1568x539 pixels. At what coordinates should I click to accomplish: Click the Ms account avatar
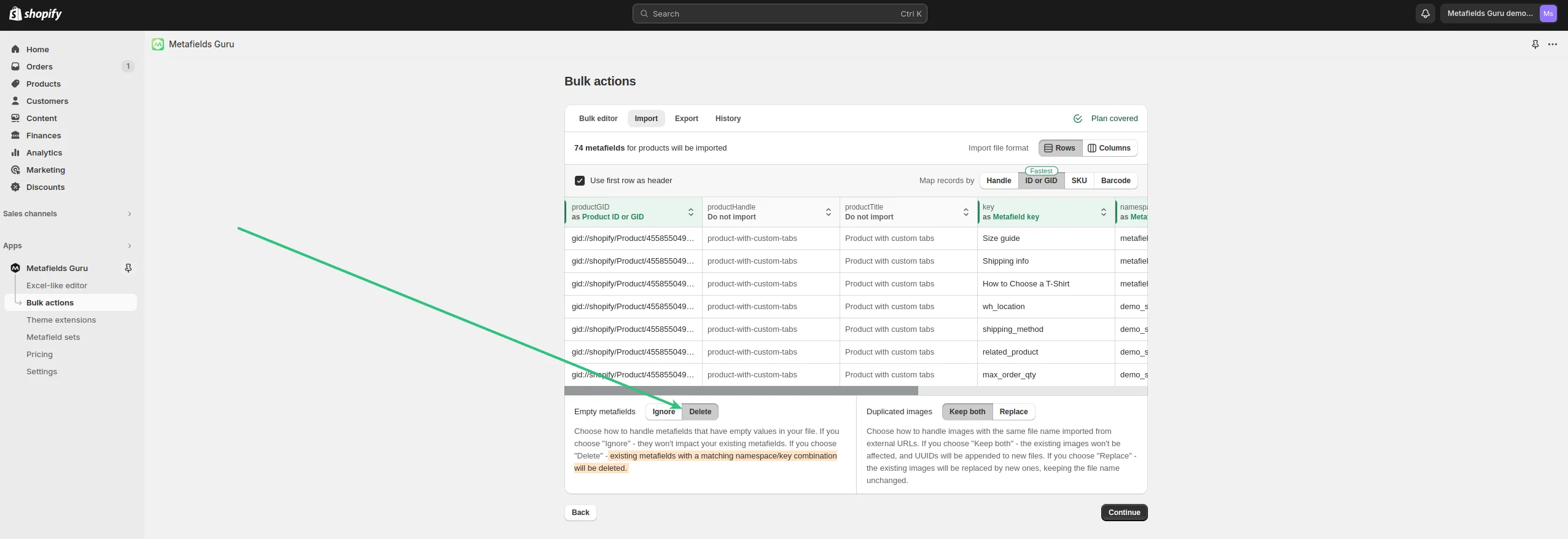click(1548, 14)
